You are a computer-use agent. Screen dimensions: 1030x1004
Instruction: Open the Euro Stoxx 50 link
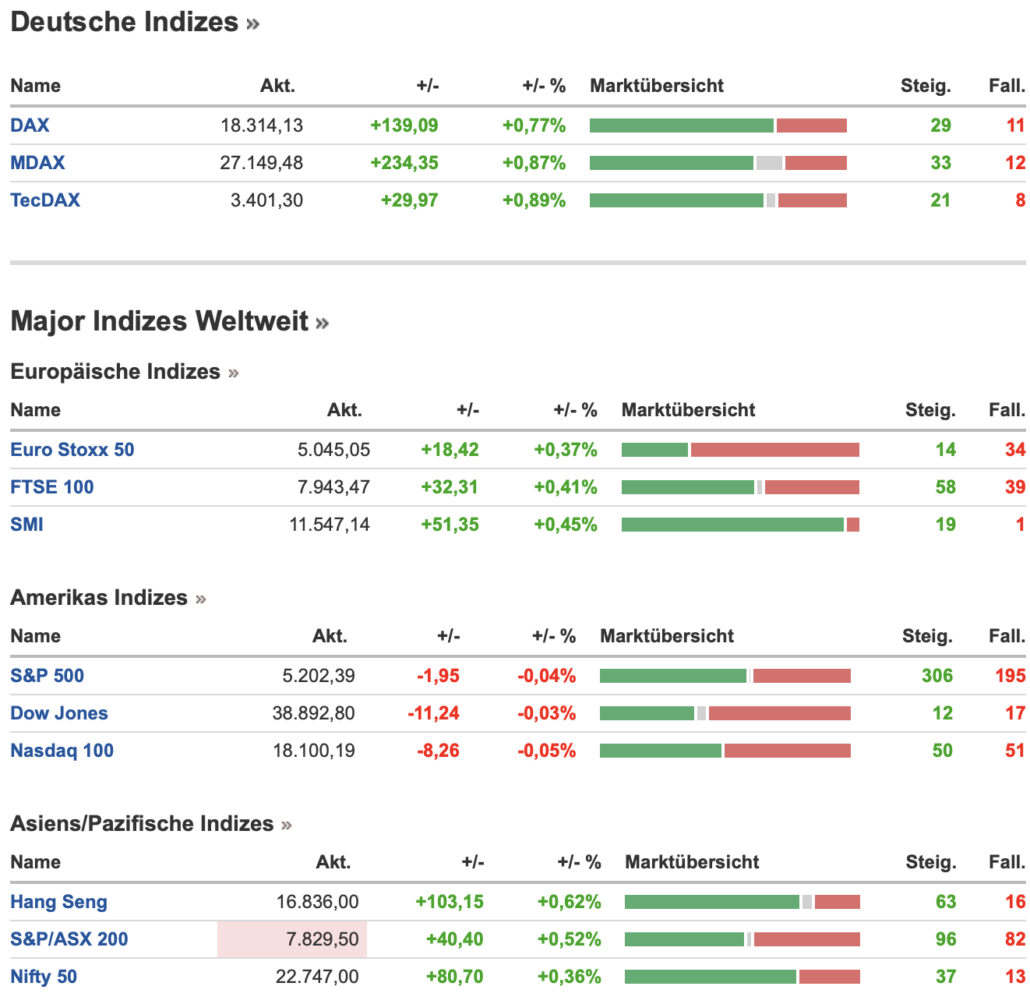pos(72,449)
